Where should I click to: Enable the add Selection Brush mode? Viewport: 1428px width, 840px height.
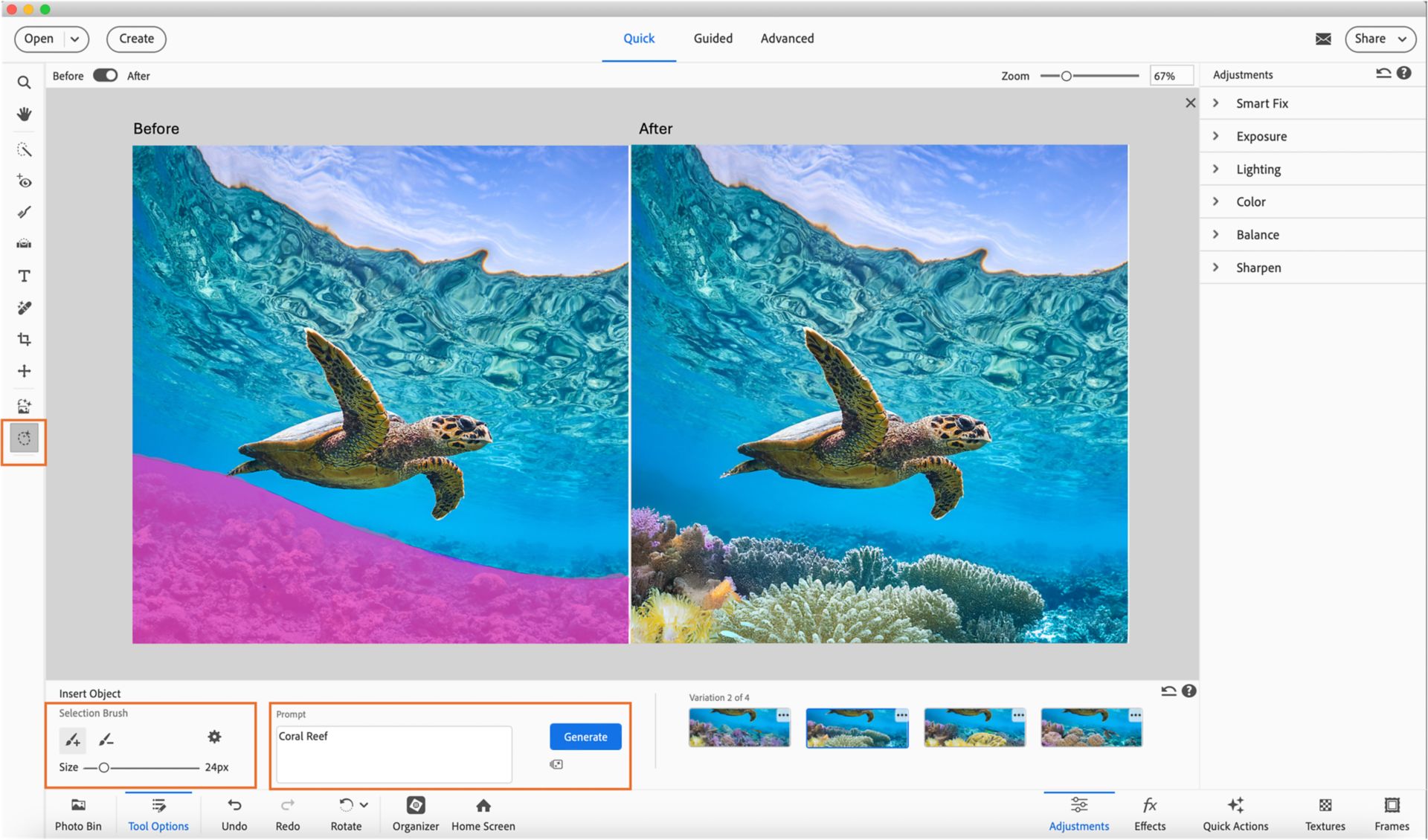[72, 740]
